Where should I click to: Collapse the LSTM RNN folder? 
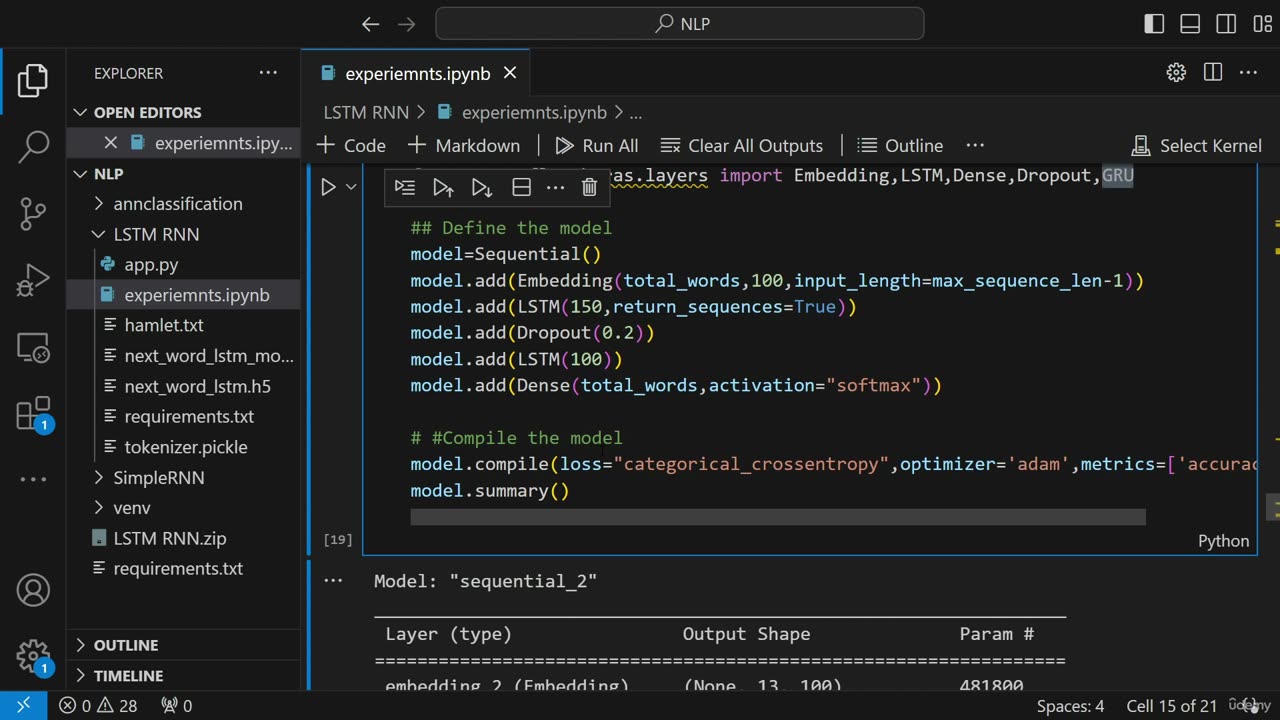[x=184, y=234]
